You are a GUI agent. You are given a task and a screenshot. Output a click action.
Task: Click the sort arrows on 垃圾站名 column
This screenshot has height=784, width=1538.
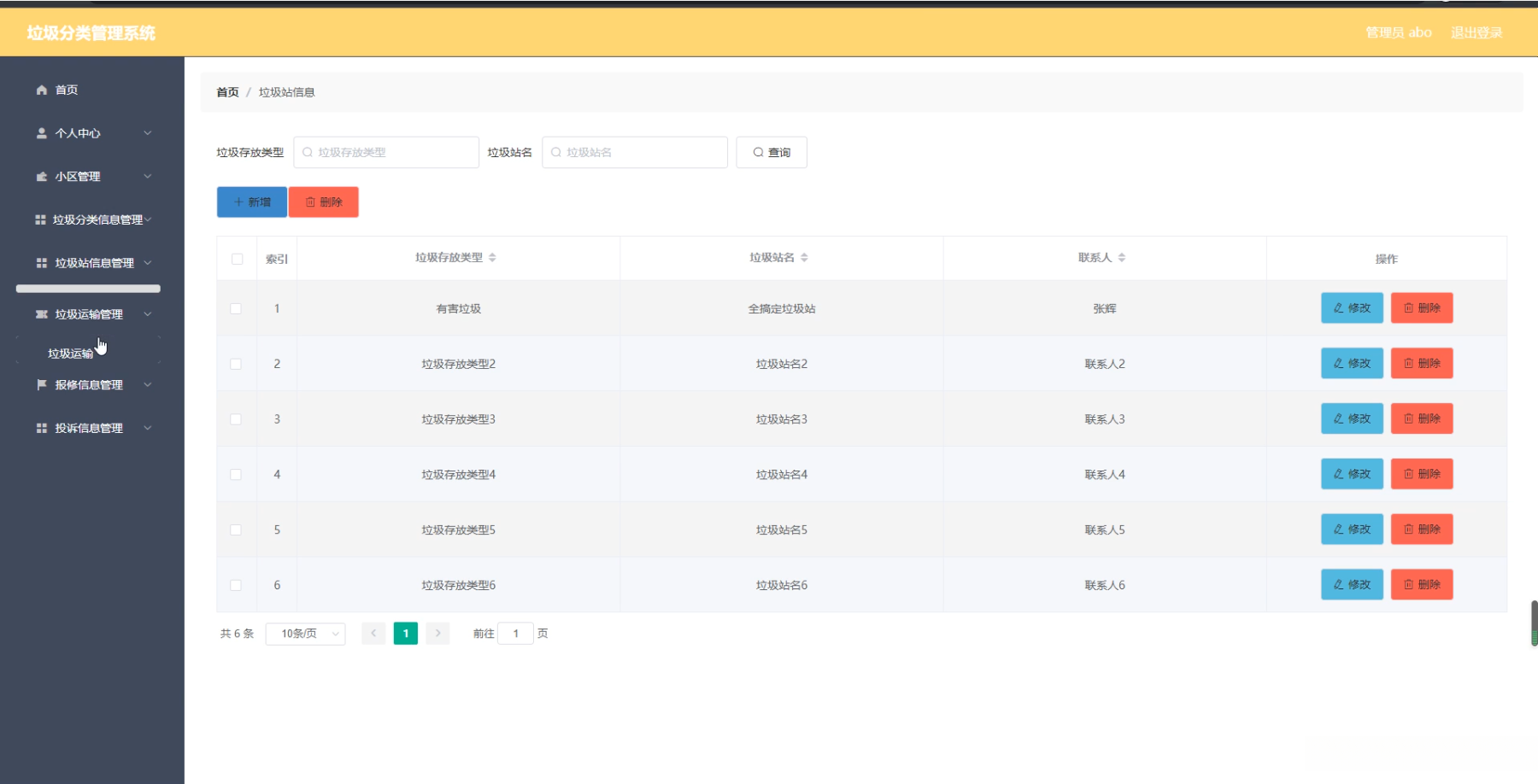804,258
